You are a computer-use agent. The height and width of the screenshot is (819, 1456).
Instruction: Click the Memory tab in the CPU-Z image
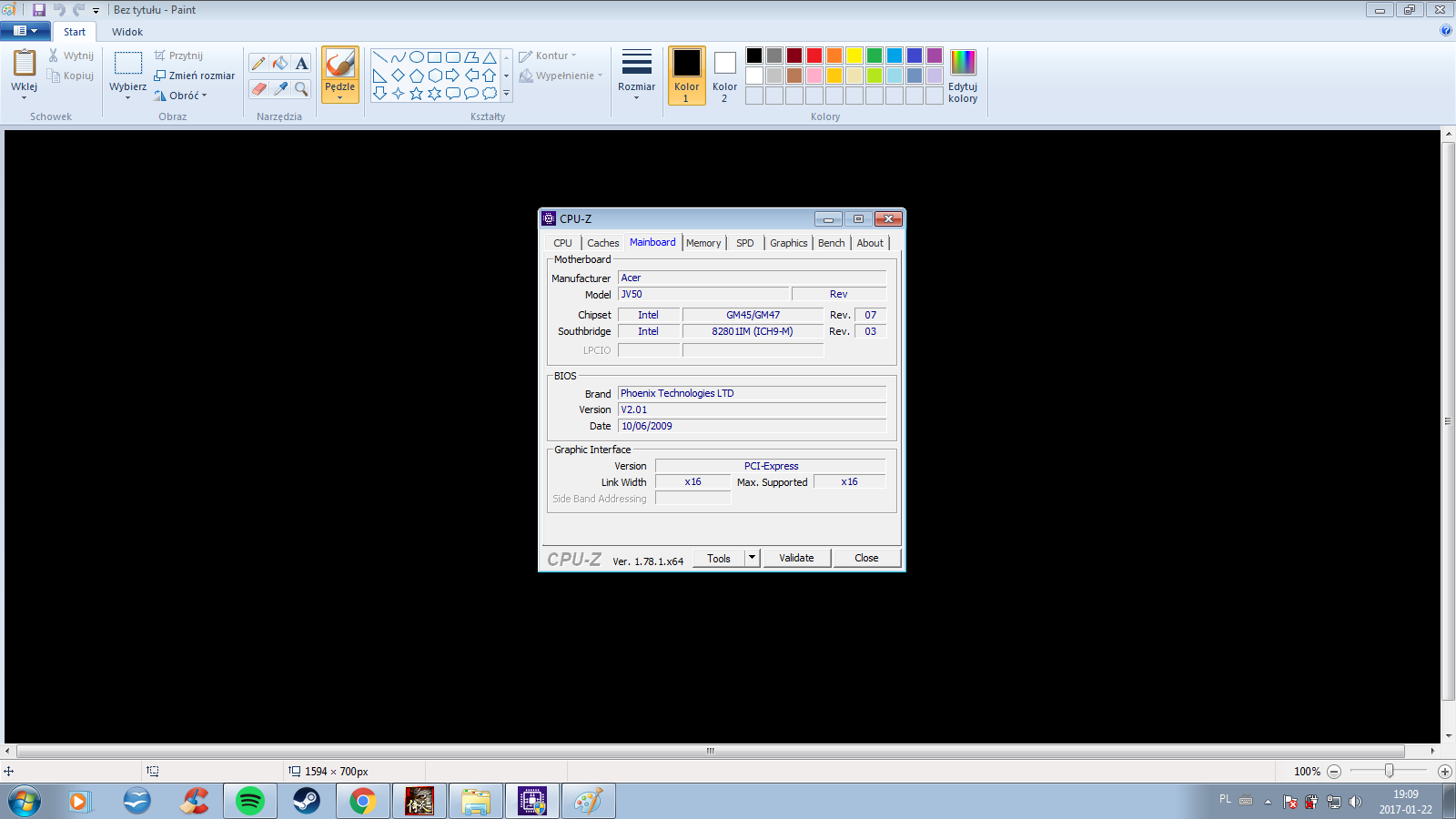click(703, 243)
